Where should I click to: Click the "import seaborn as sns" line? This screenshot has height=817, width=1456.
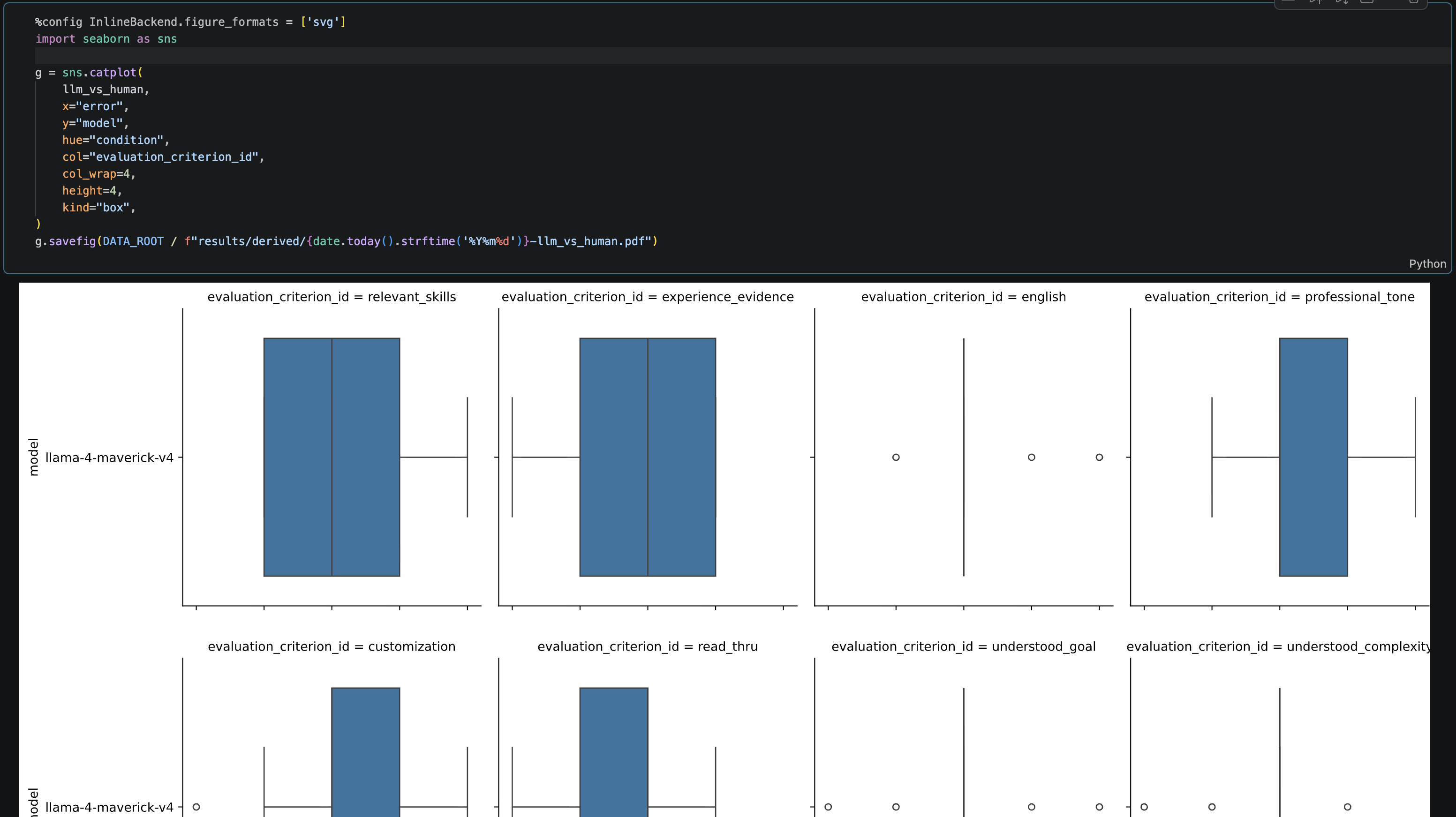(x=106, y=39)
